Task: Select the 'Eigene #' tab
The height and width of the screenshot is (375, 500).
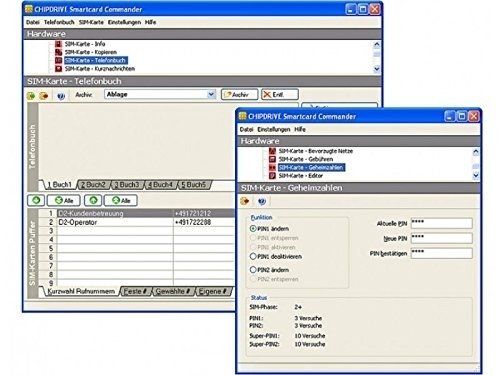Action: 213,291
